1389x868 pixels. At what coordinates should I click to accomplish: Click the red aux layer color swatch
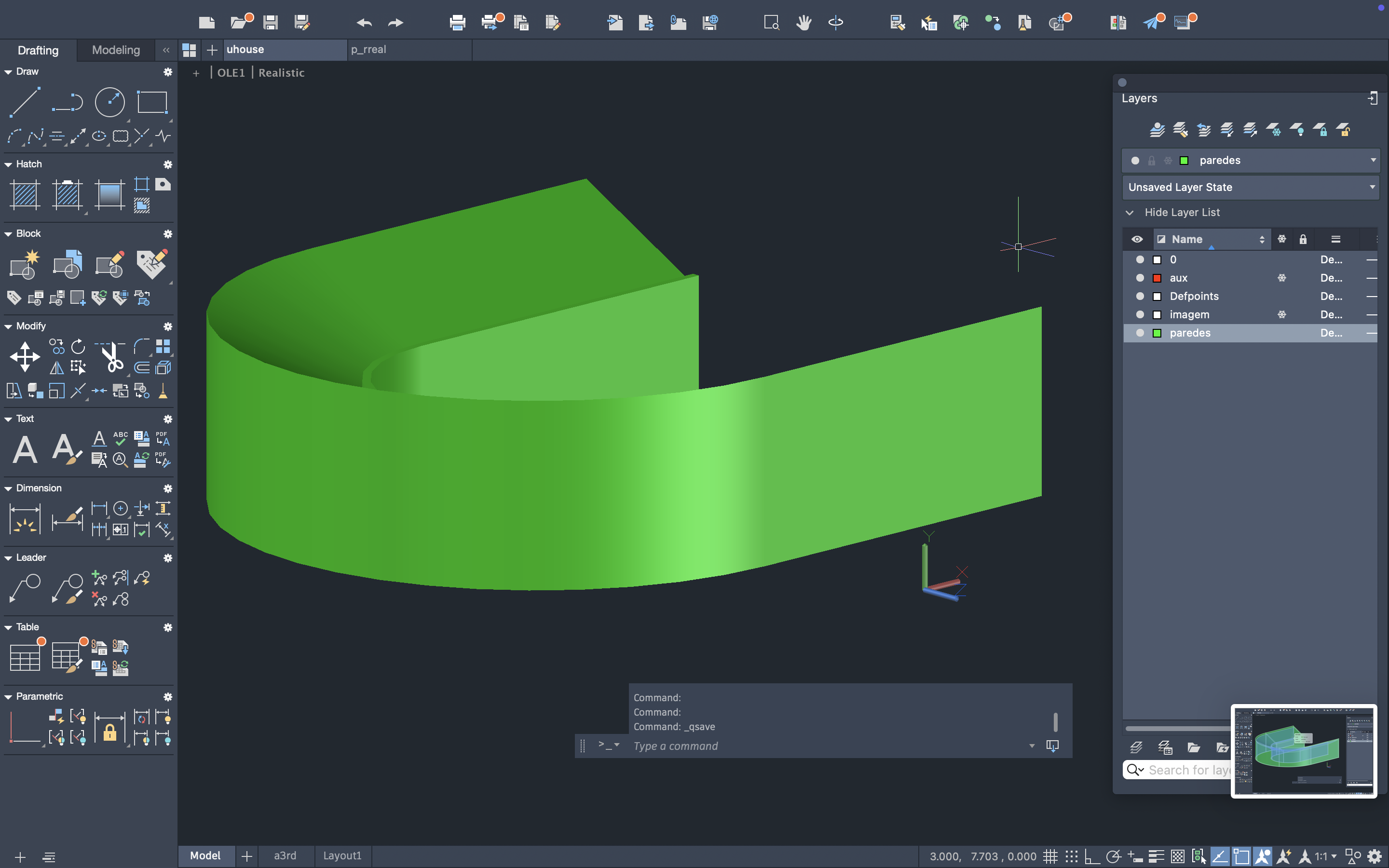pyautogui.click(x=1157, y=278)
